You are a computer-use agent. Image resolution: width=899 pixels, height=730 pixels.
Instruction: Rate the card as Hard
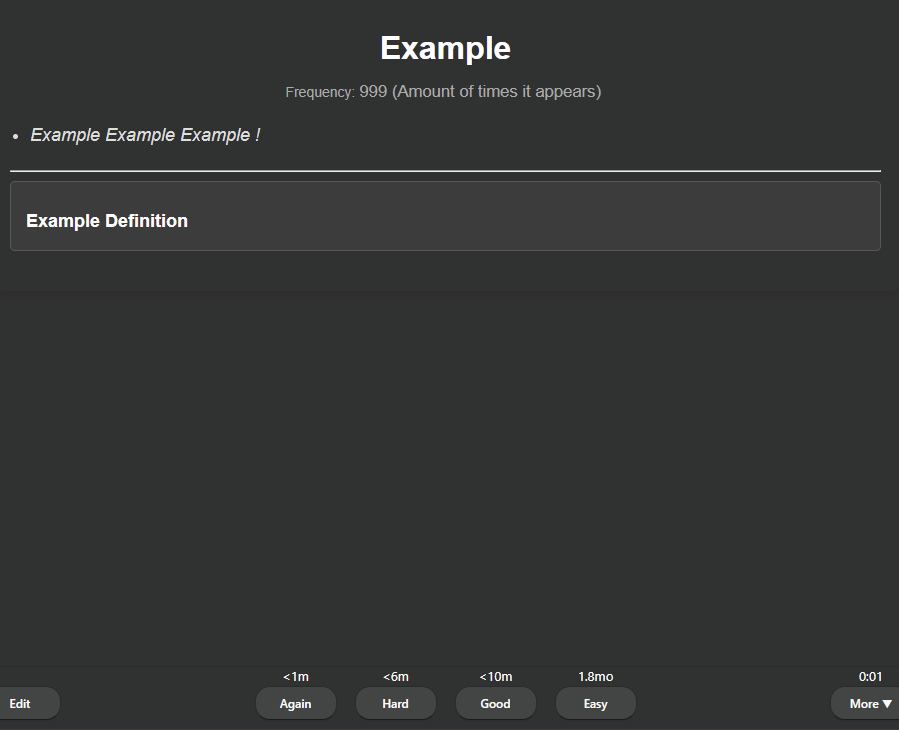tap(395, 703)
